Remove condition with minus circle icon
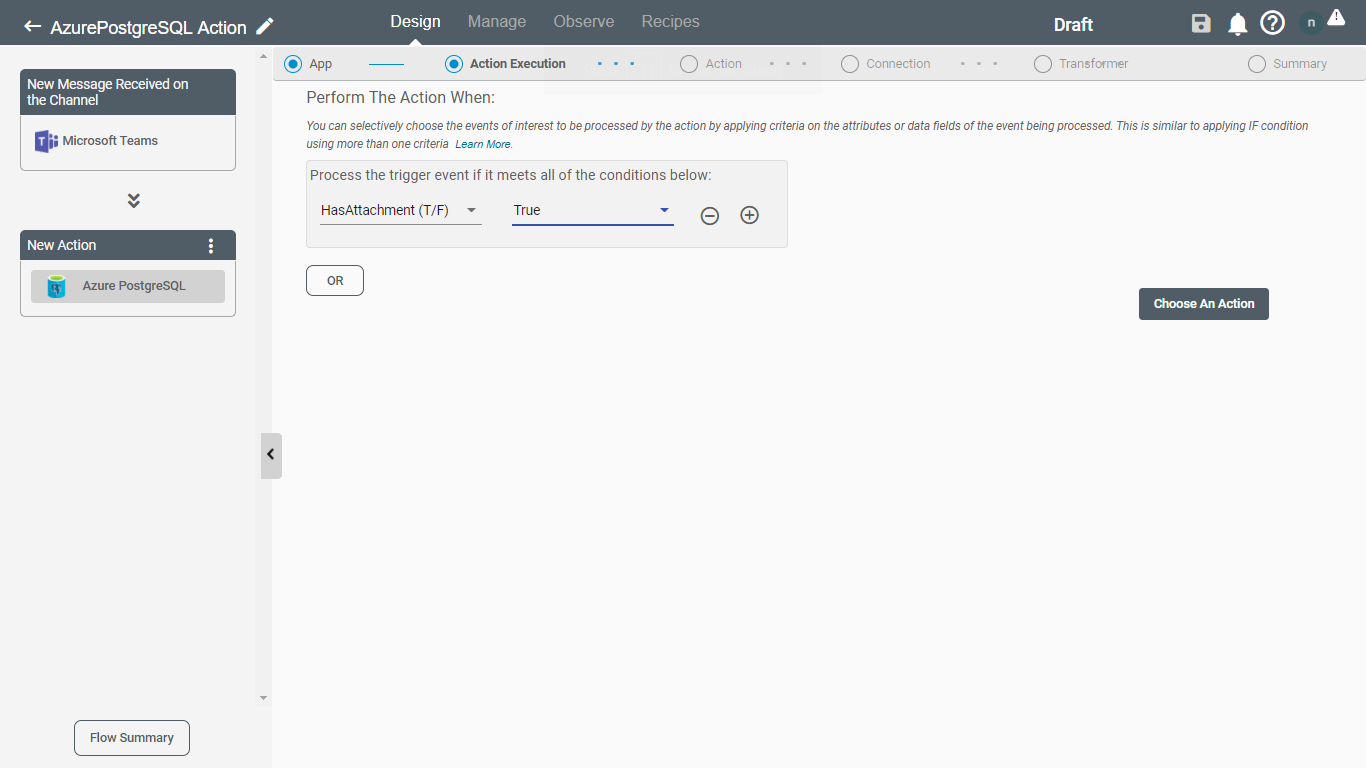This screenshot has width=1366, height=768. pos(709,215)
